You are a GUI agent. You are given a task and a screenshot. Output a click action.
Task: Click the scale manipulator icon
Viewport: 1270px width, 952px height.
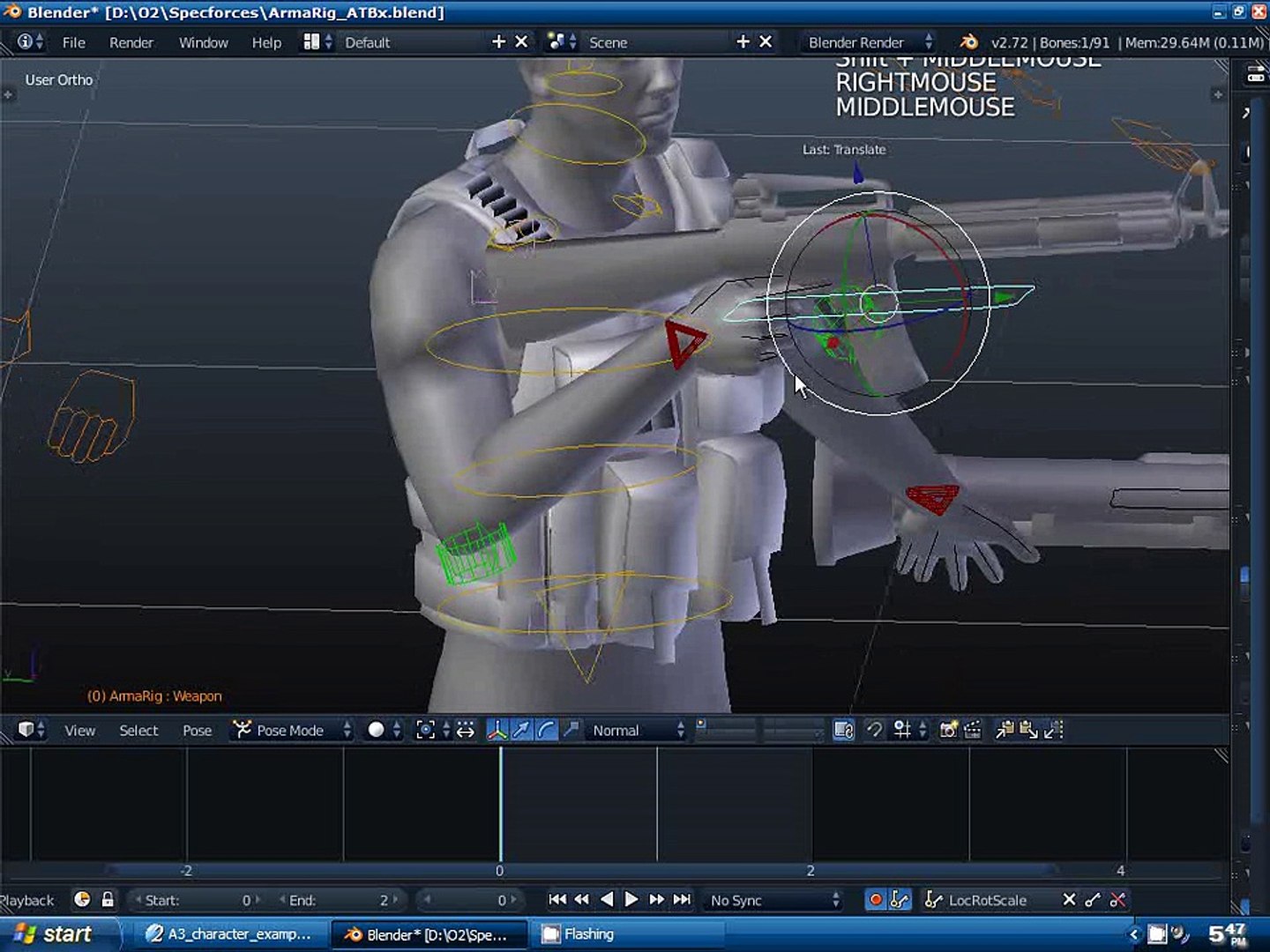(x=571, y=730)
